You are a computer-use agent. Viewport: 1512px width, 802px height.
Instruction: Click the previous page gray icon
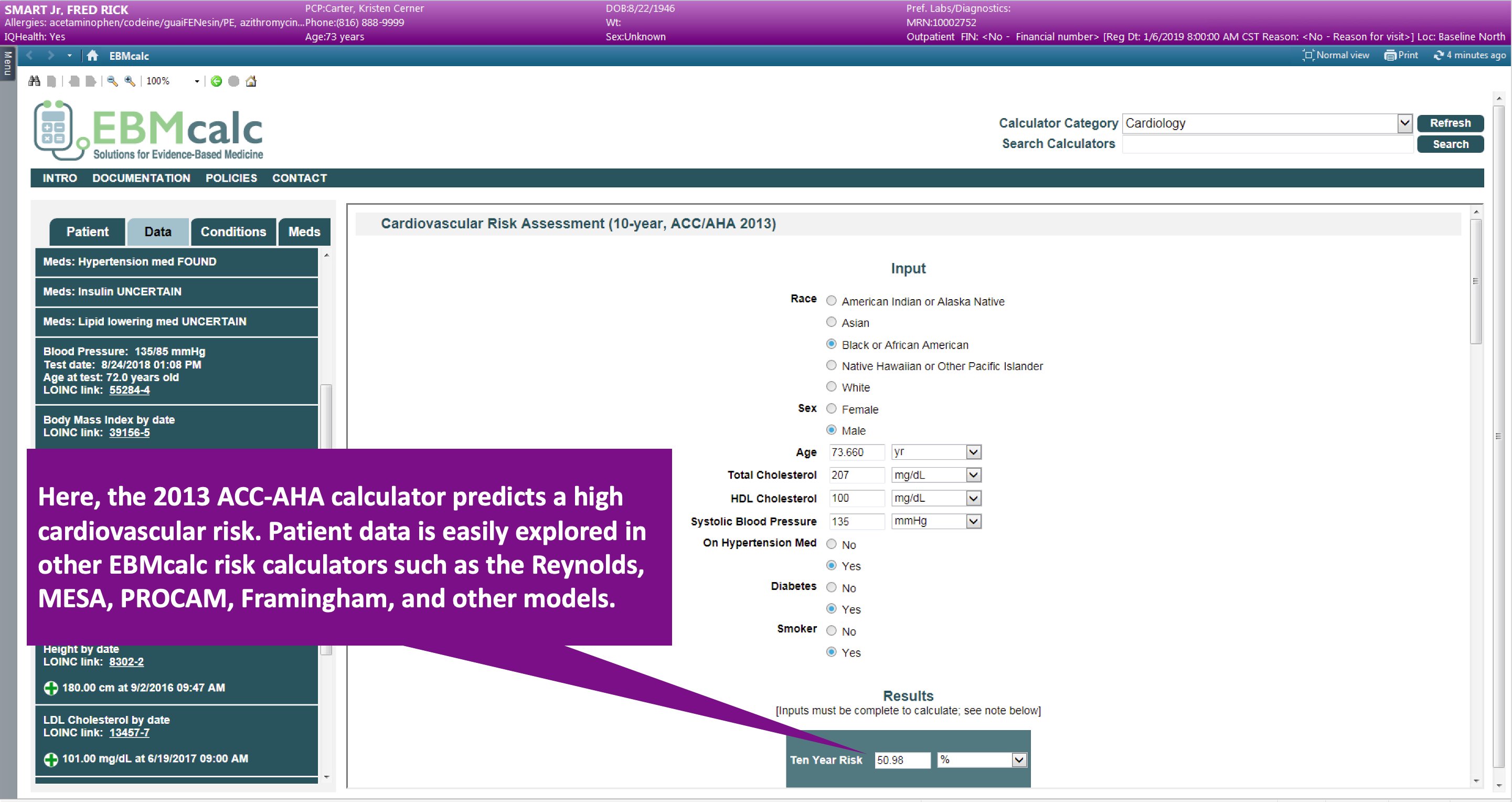tap(74, 81)
